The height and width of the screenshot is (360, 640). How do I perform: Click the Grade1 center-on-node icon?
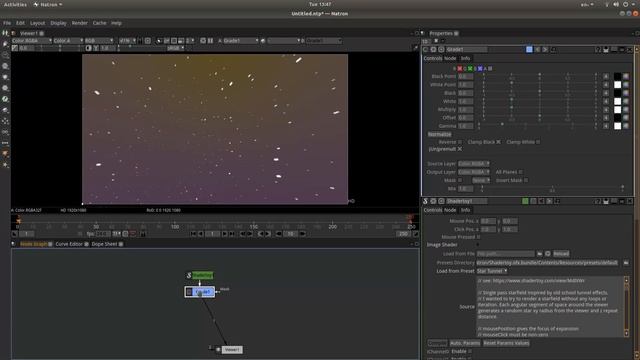coord(441,50)
